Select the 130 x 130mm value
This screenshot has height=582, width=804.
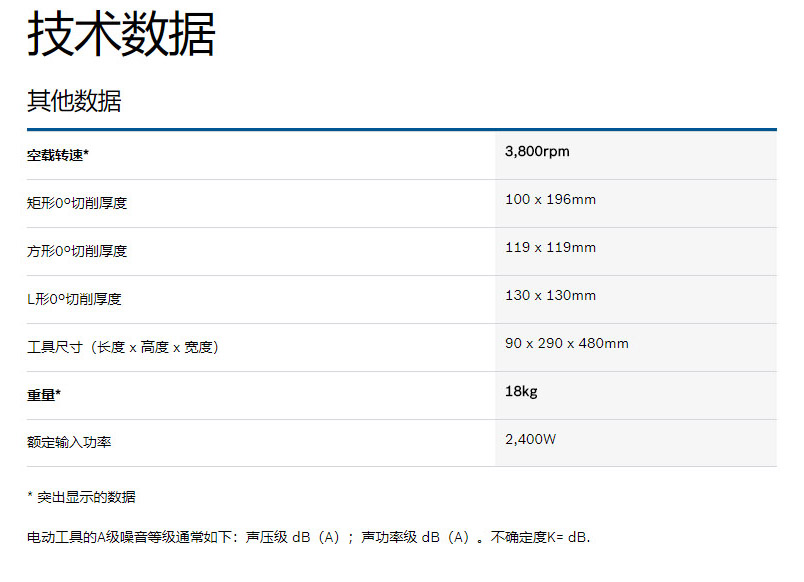click(550, 296)
